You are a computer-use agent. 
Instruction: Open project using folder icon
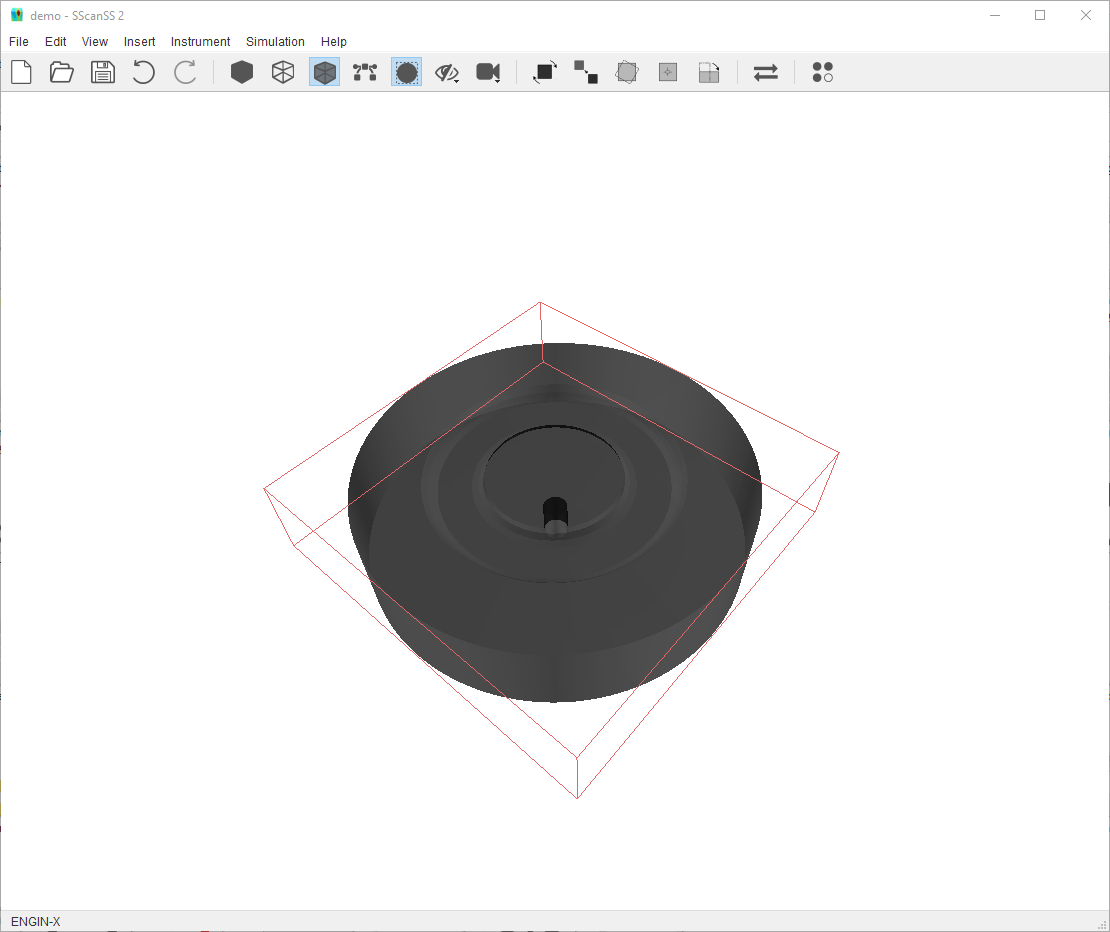[62, 72]
